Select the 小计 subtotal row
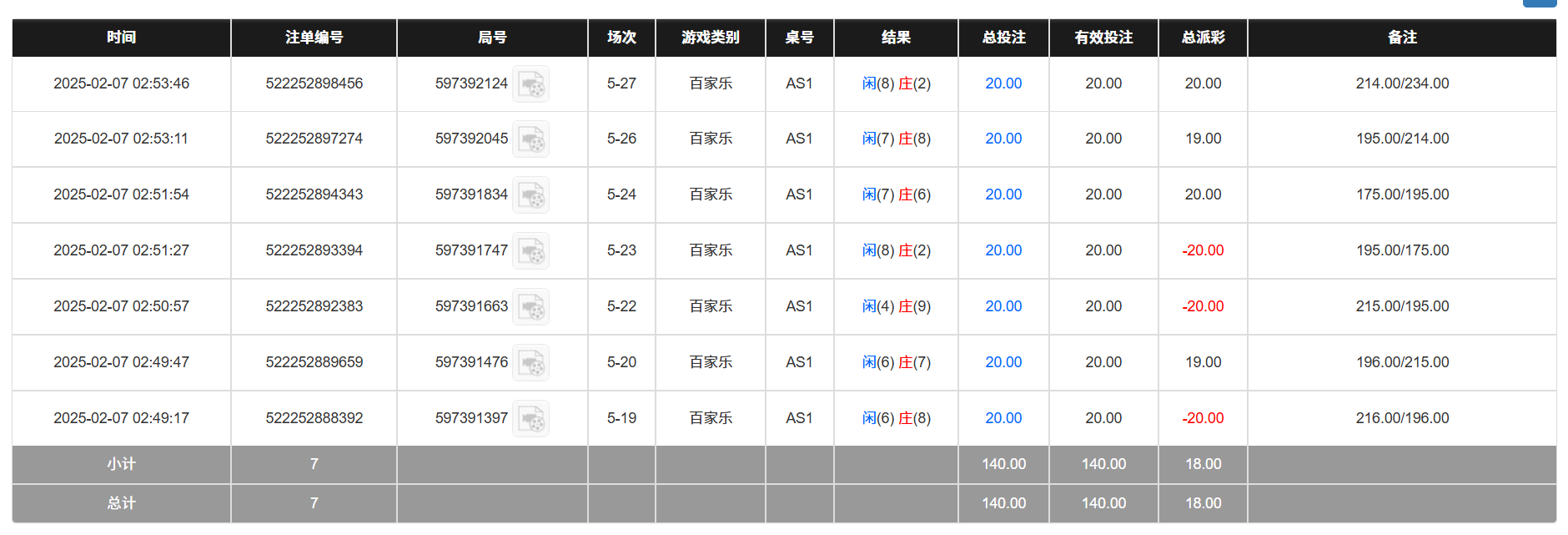Viewport: 1568px width, 535px height. (120, 465)
